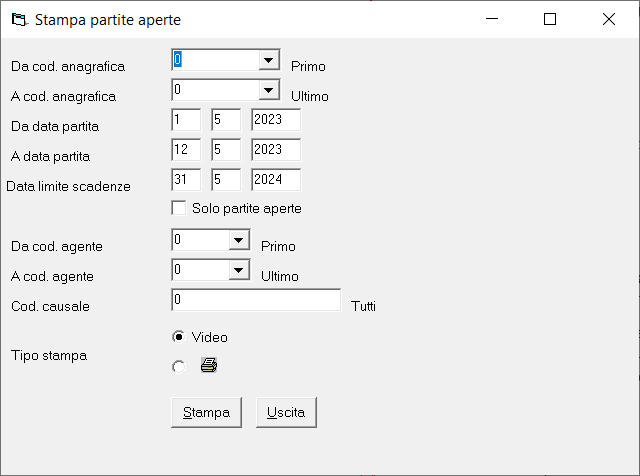
Task: Click Data limite scadenze year field
Action: point(276,180)
